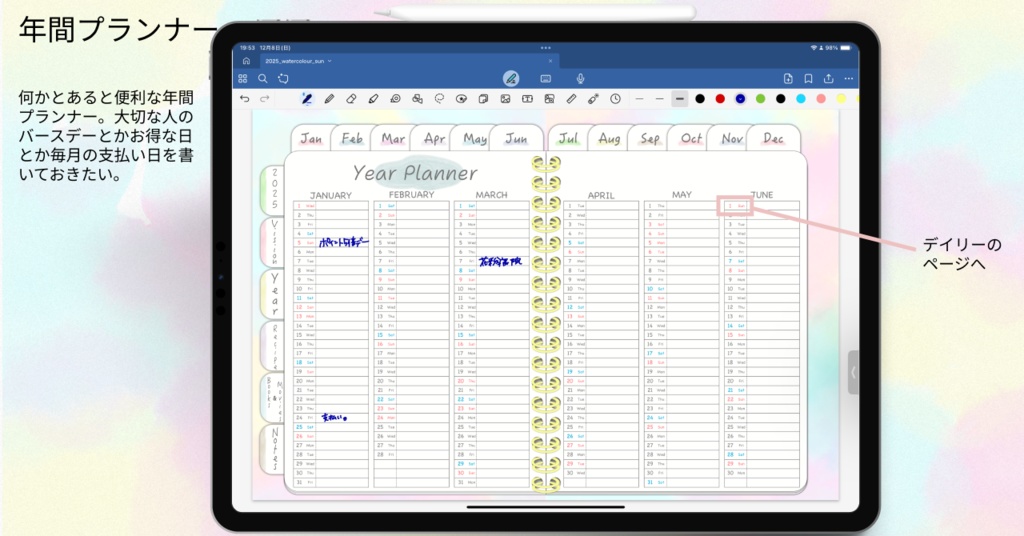Select the highlighter tool
The width and height of the screenshot is (1024, 536).
[x=373, y=99]
